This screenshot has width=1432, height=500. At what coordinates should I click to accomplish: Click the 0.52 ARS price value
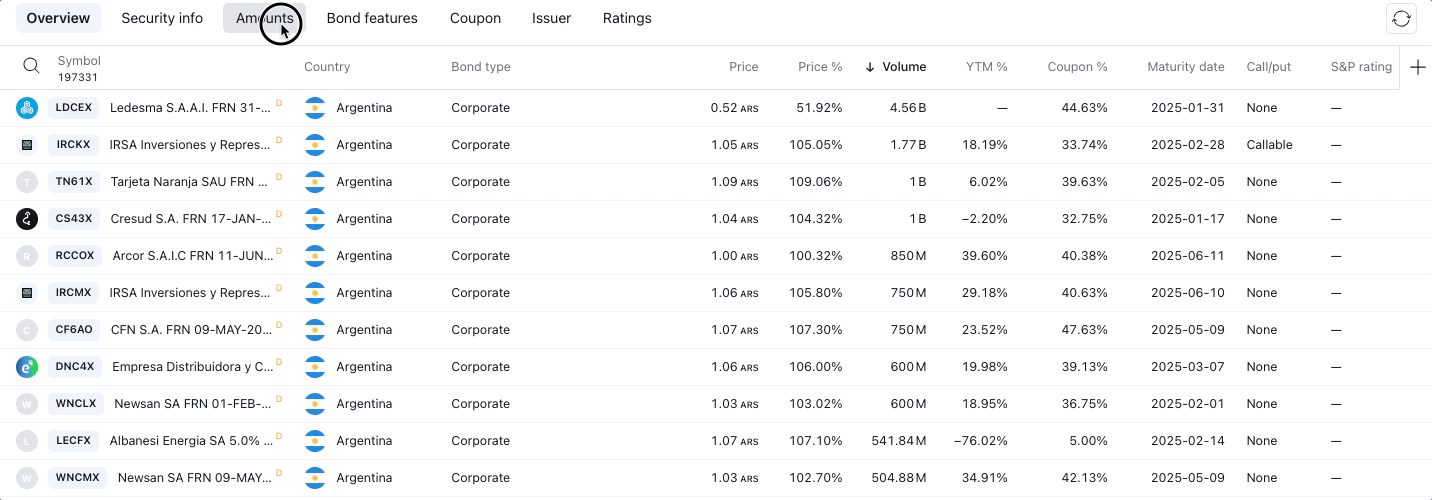735,108
